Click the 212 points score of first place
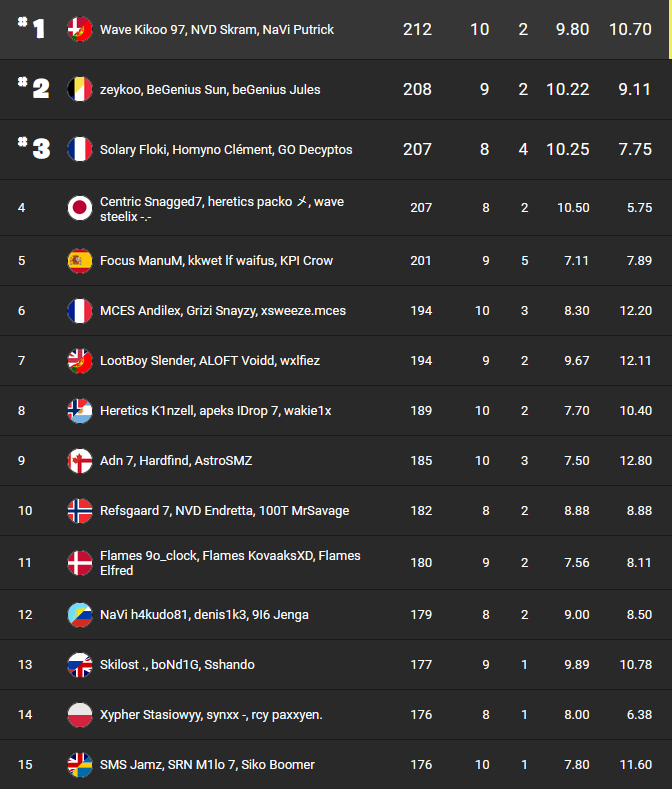Screen dimensions: 672x789 click(417, 30)
